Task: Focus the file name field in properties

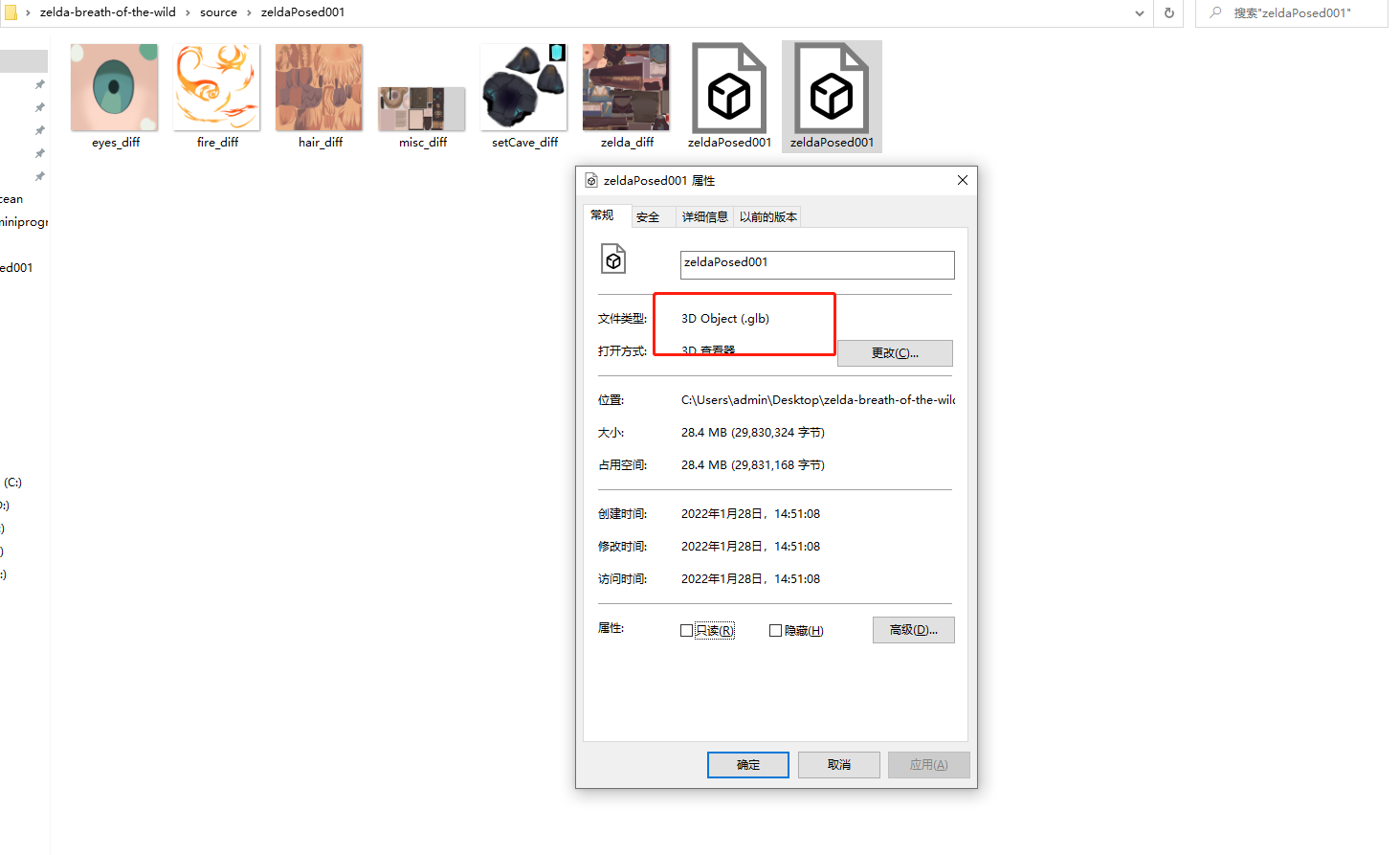Action: point(817,265)
